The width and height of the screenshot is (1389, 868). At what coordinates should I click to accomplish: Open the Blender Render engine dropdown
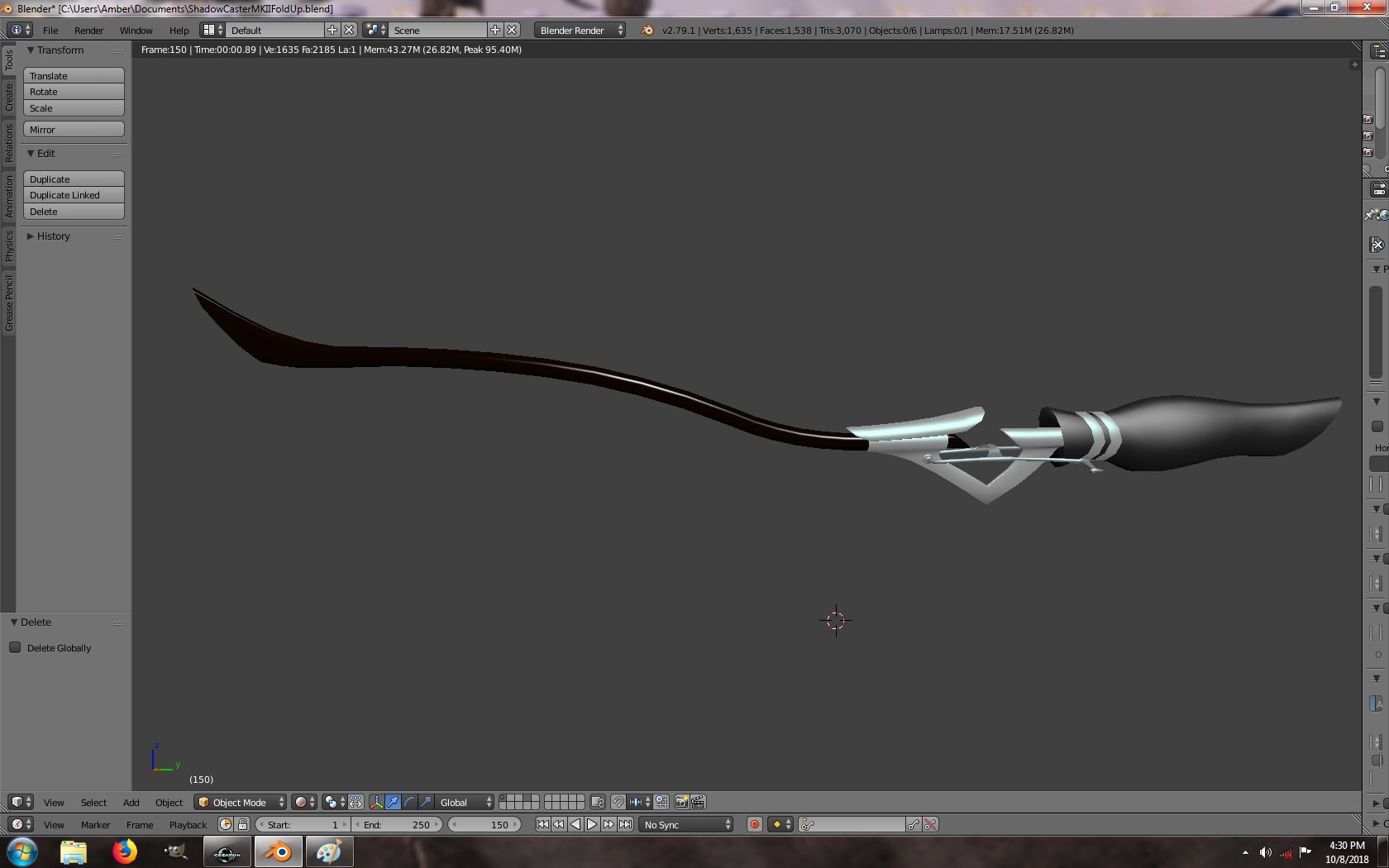tap(580, 30)
